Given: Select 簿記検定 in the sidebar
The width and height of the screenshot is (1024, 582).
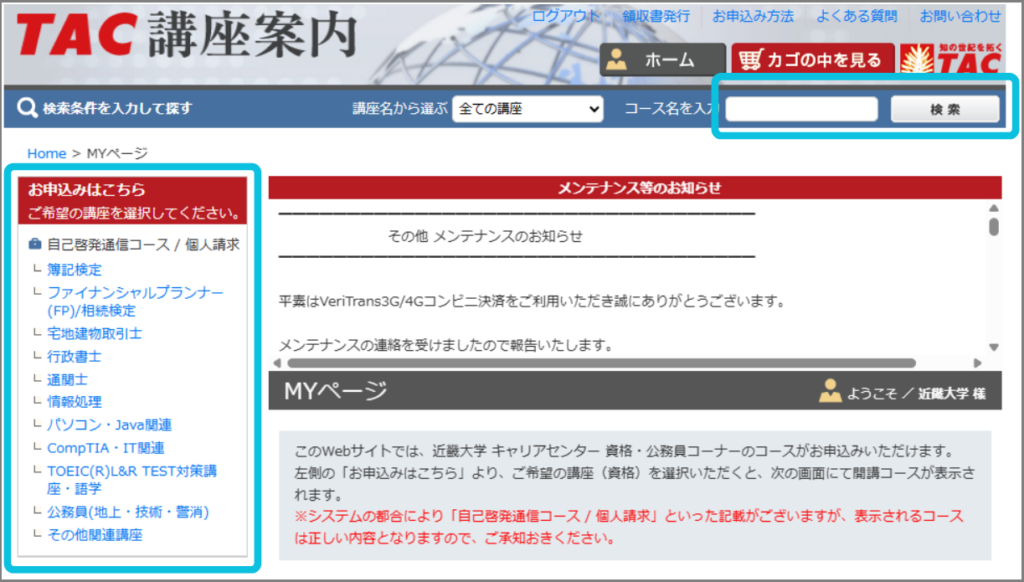Looking at the screenshot, I should coord(74,269).
